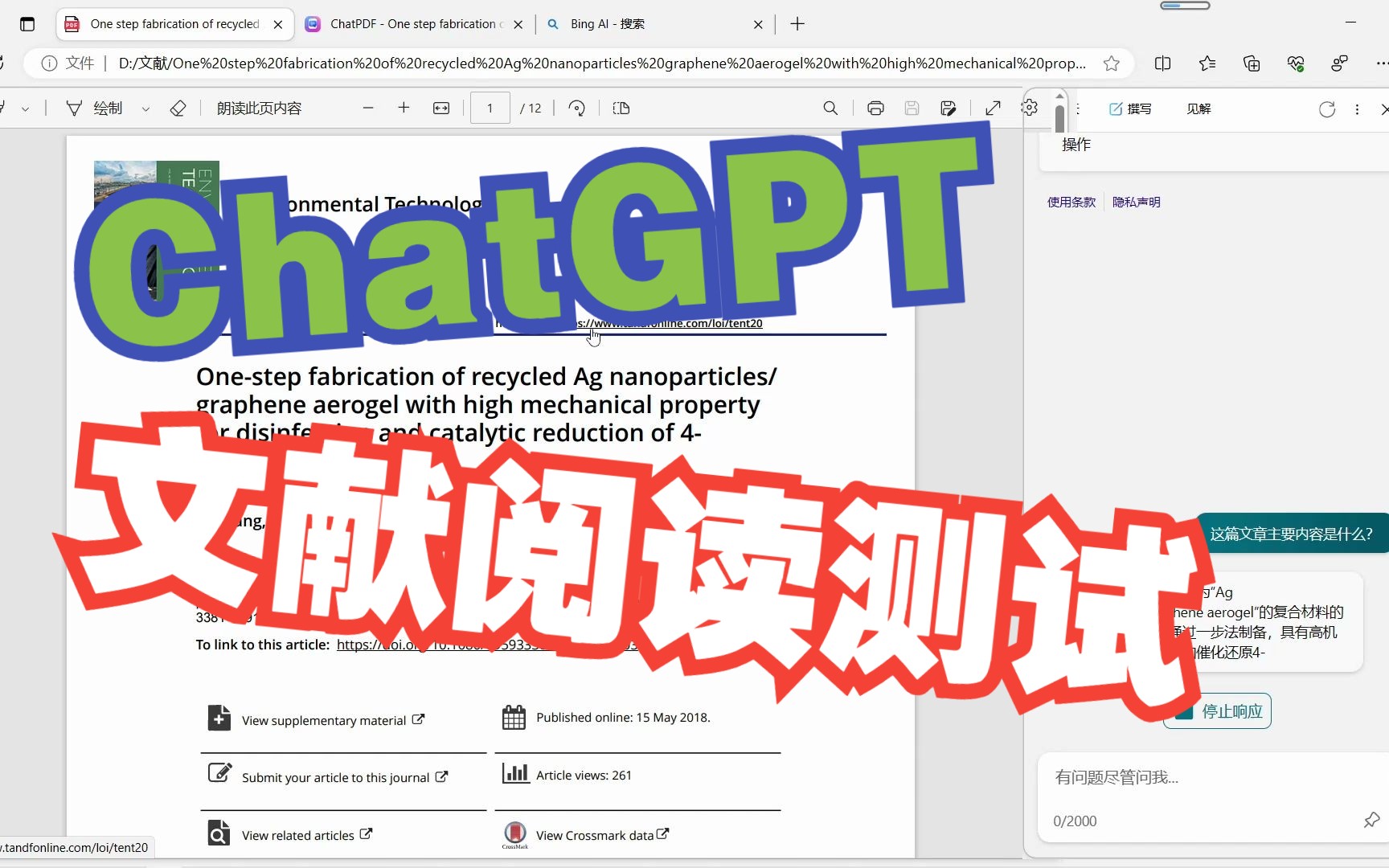Add this page to favorites star
This screenshot has height=868, width=1389.
1112,63
